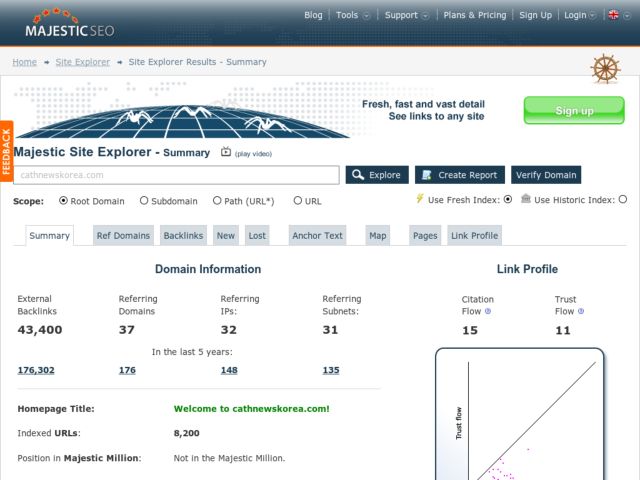Click the 8,200 Indexed URLs value
This screenshot has width=640, height=480.
[187, 433]
